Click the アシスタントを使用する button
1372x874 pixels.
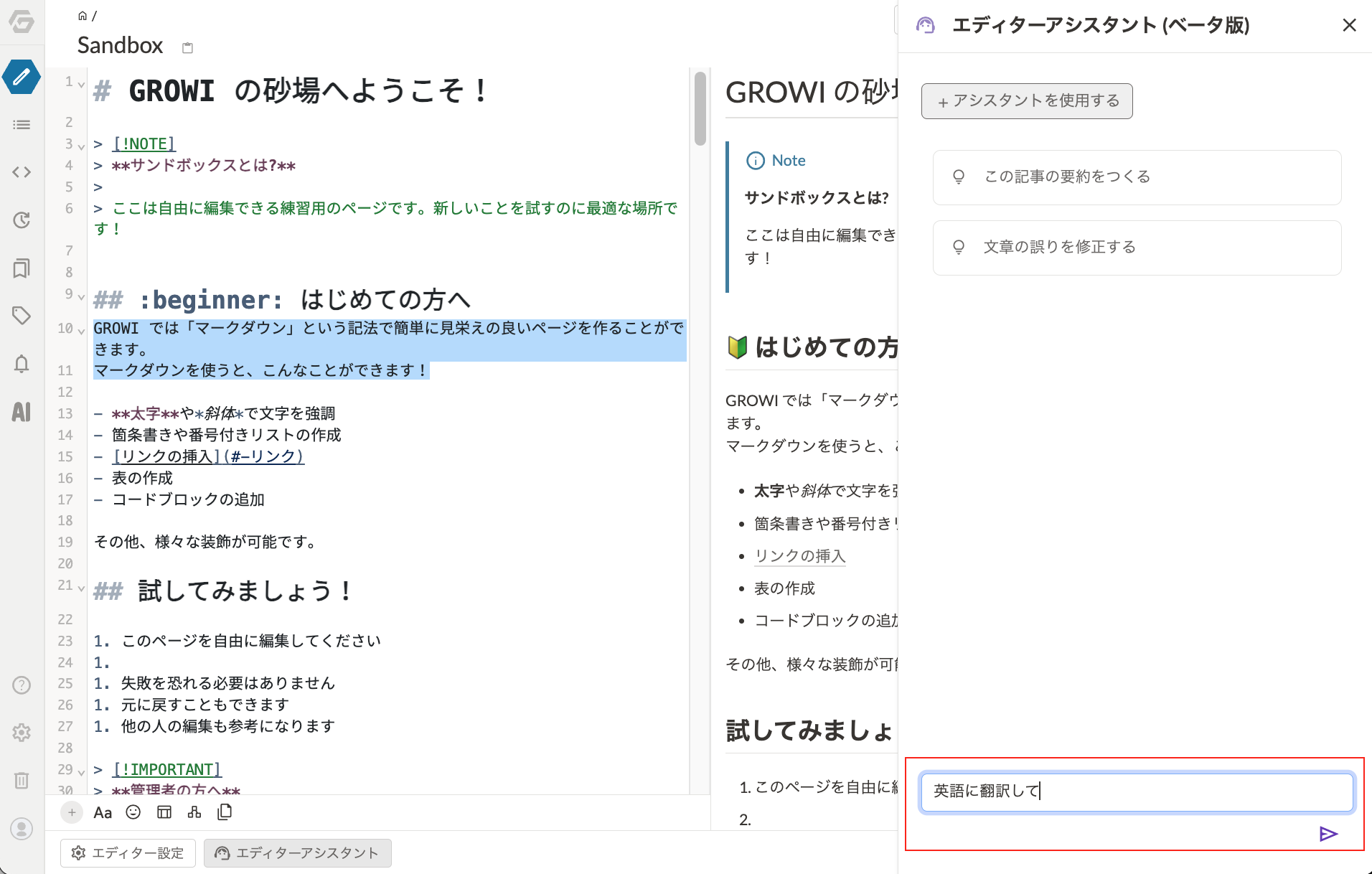pyautogui.click(x=1027, y=101)
